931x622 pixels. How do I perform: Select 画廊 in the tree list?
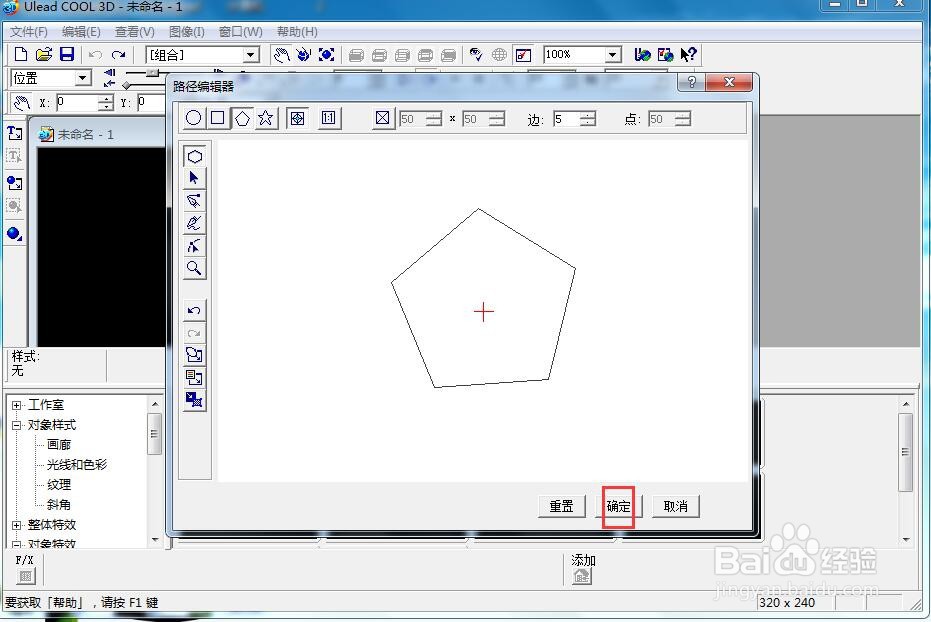coord(59,445)
